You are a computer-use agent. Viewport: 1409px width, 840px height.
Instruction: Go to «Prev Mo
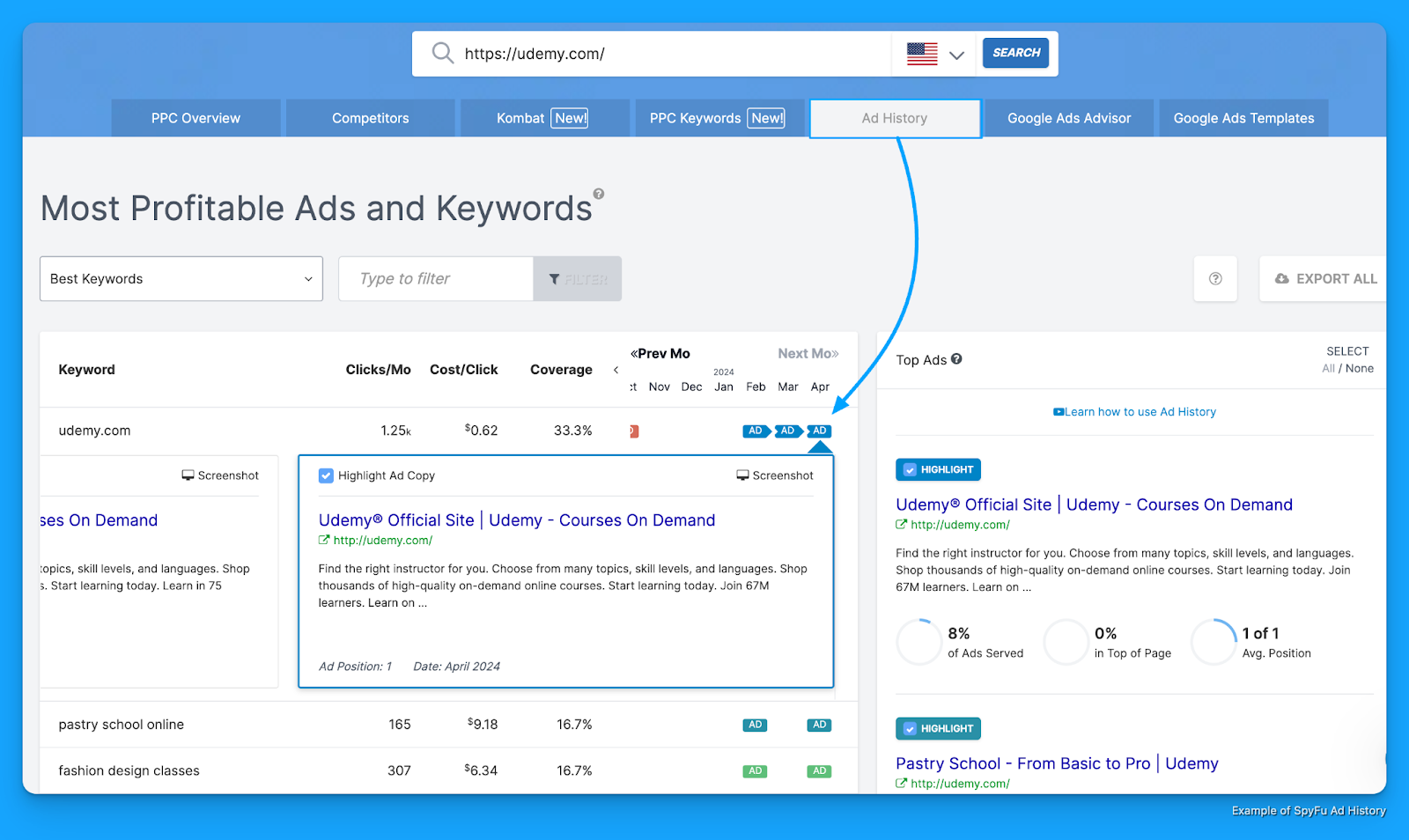pos(660,353)
